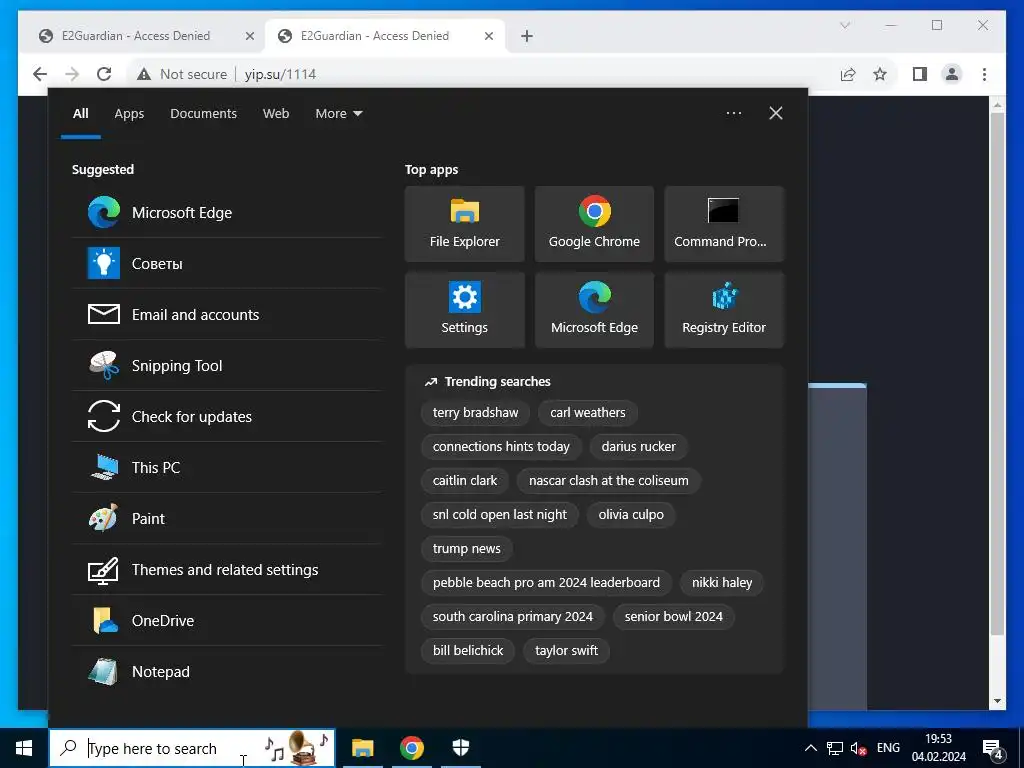Search trending 'darius rucker'
Screen dimensions: 1024x768
[638, 446]
